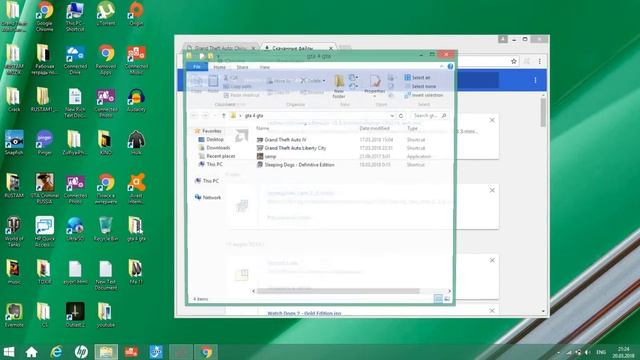Select the Crack folder on desktop
This screenshot has width=640, height=360.
pyautogui.click(x=14, y=100)
